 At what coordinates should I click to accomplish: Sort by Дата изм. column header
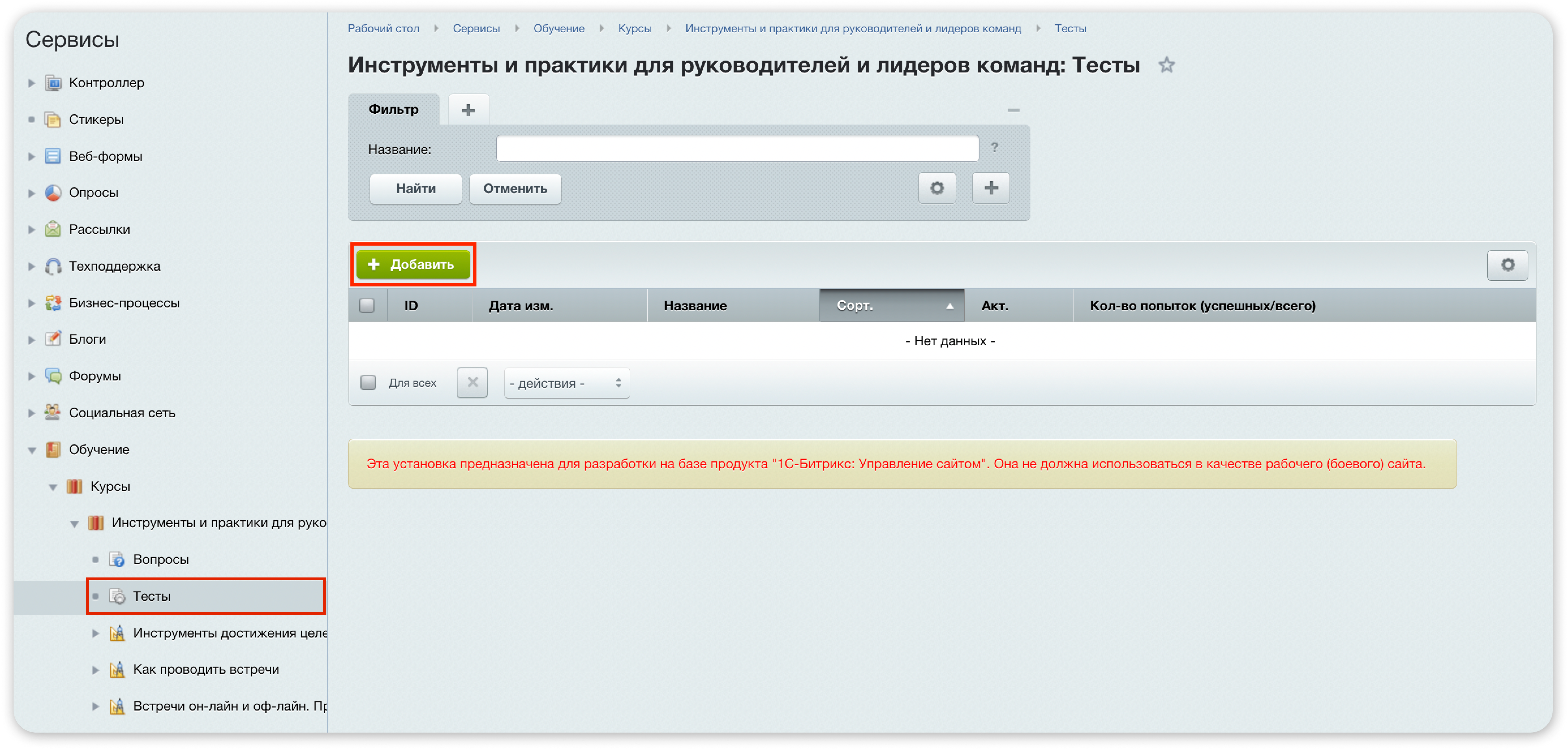(x=559, y=305)
